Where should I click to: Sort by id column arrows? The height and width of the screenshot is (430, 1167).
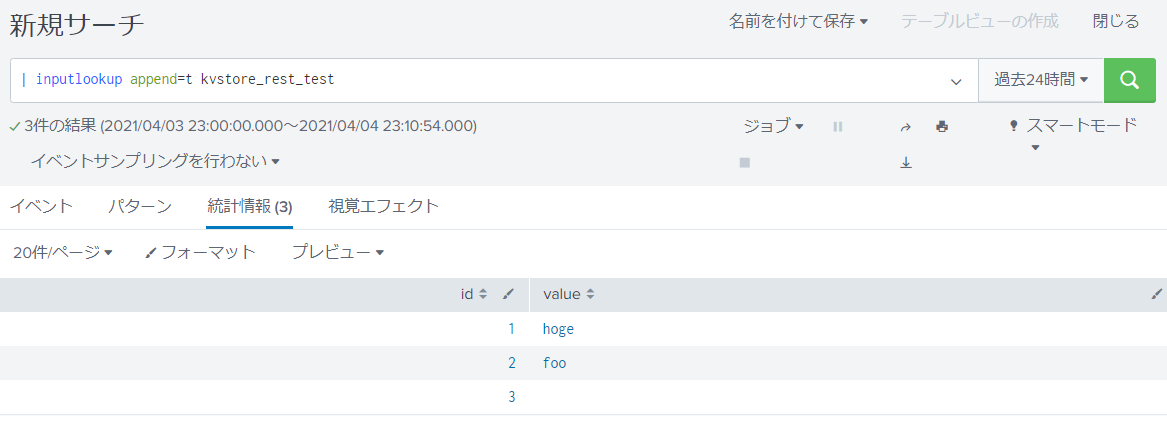(x=482, y=295)
